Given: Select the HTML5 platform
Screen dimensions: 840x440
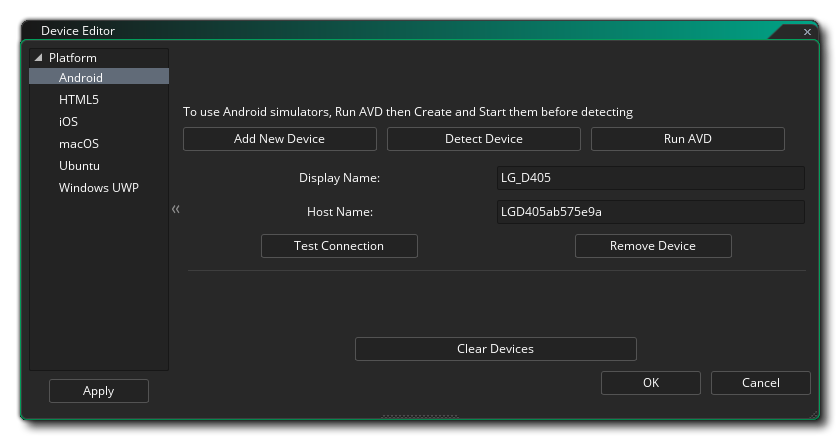Looking at the screenshot, I should coord(78,99).
